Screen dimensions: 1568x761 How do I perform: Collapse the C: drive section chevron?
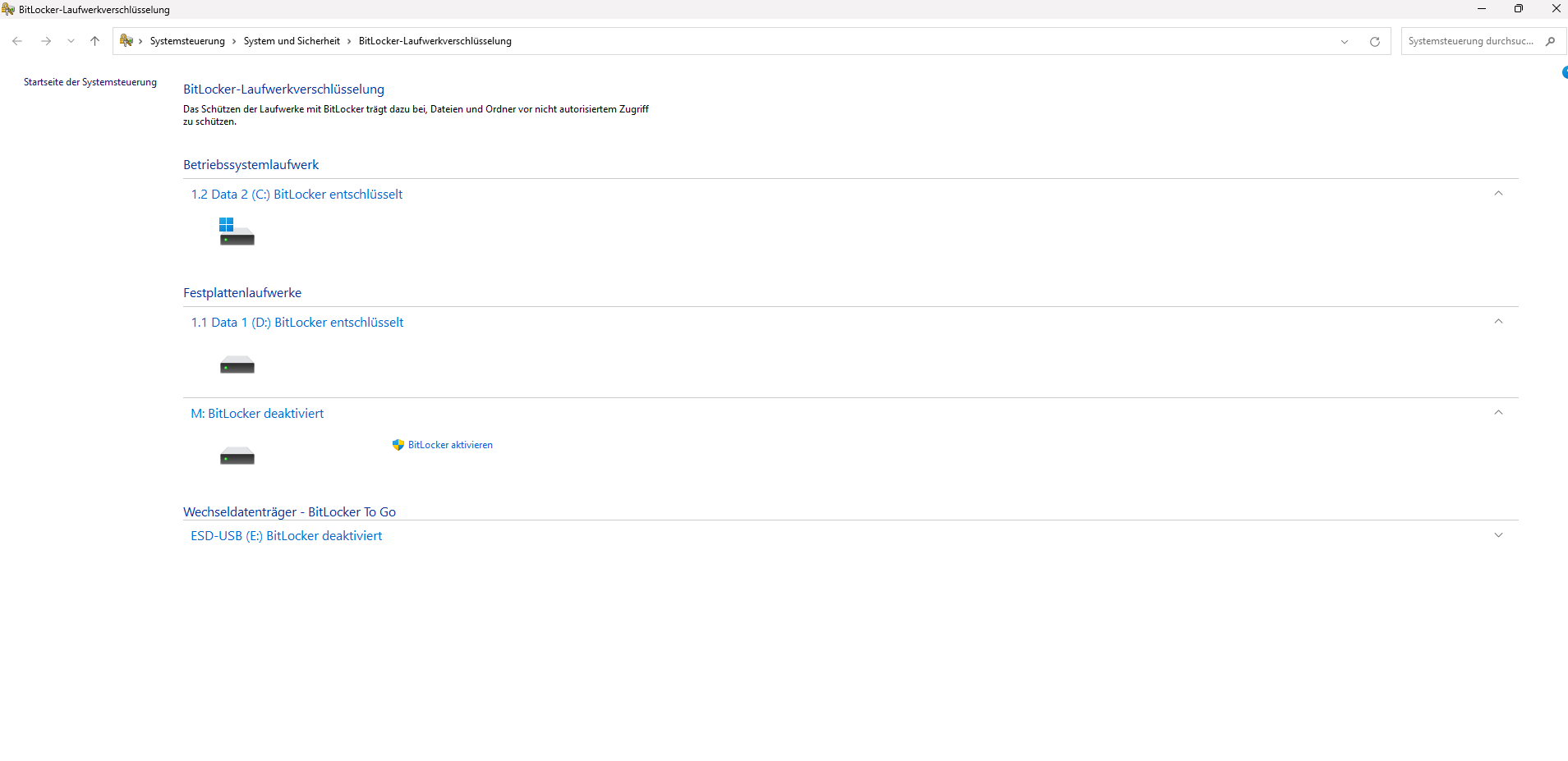(x=1498, y=194)
